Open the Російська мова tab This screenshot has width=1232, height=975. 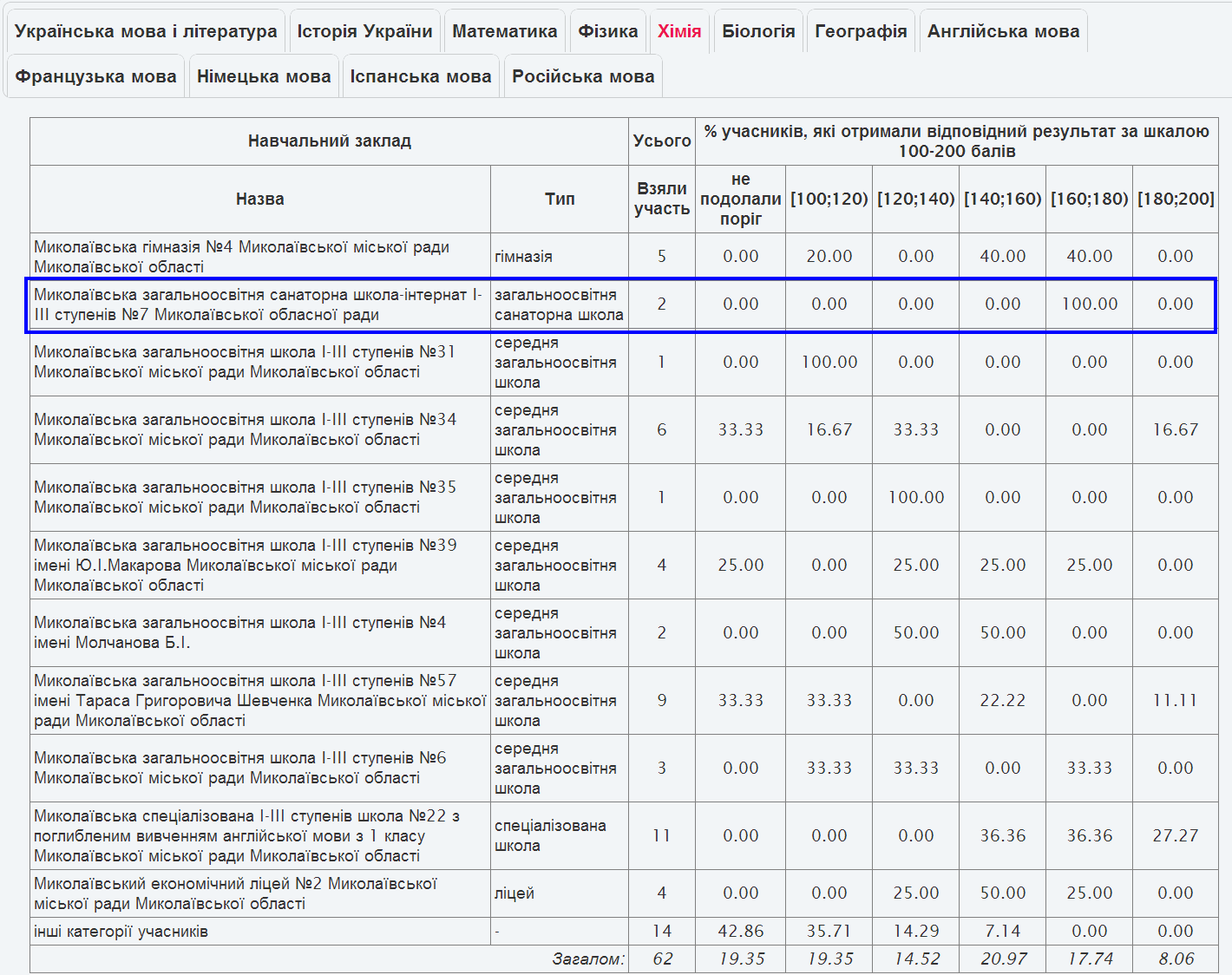pos(583,76)
